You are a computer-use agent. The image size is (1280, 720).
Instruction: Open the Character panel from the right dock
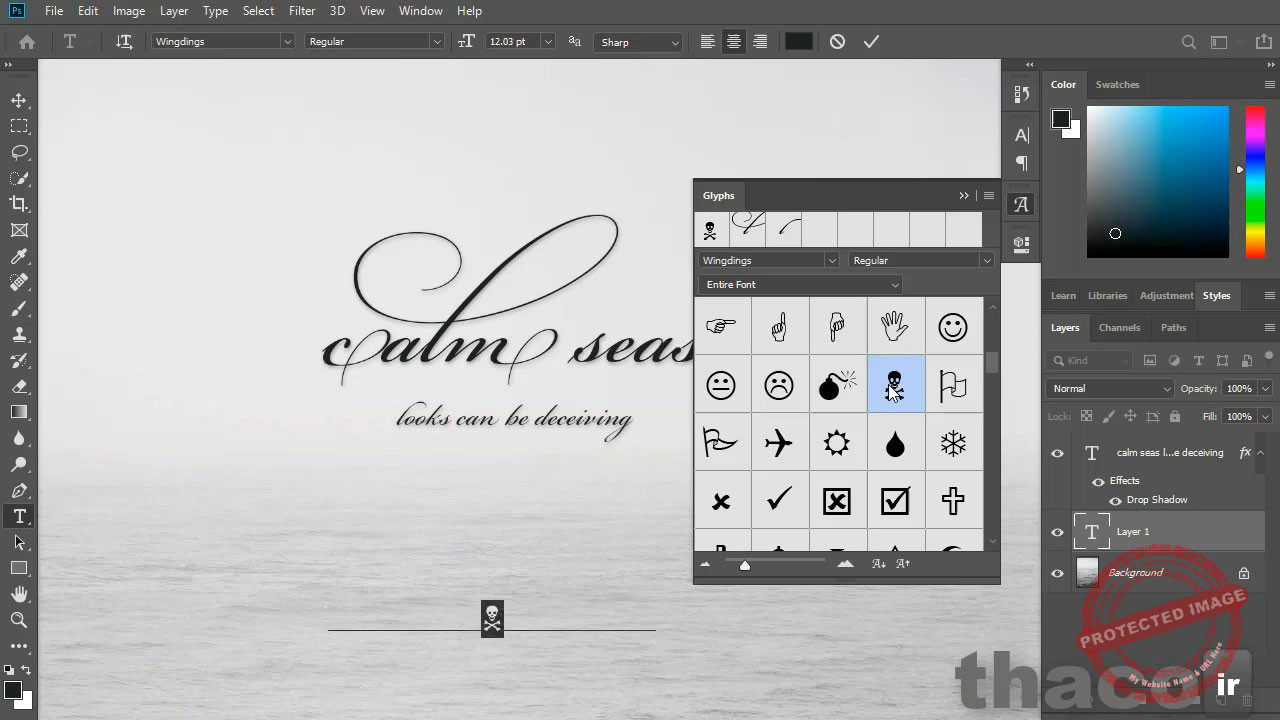(x=1021, y=135)
